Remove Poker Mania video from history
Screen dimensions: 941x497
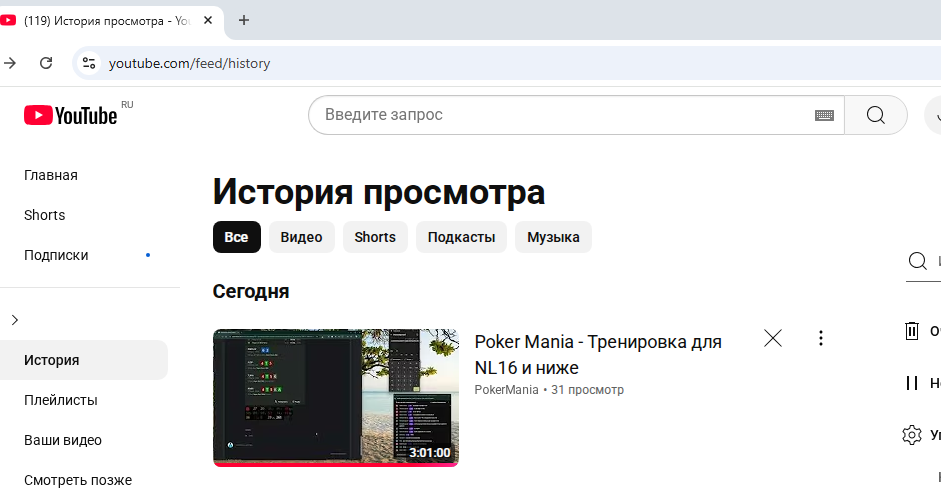click(773, 339)
